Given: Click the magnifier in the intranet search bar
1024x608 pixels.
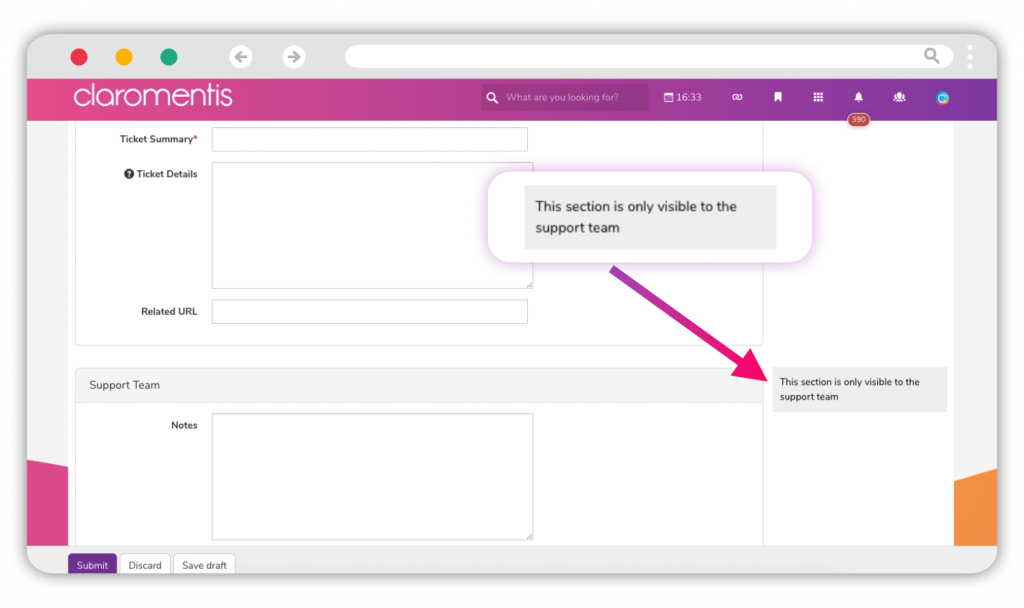Looking at the screenshot, I should pos(492,97).
